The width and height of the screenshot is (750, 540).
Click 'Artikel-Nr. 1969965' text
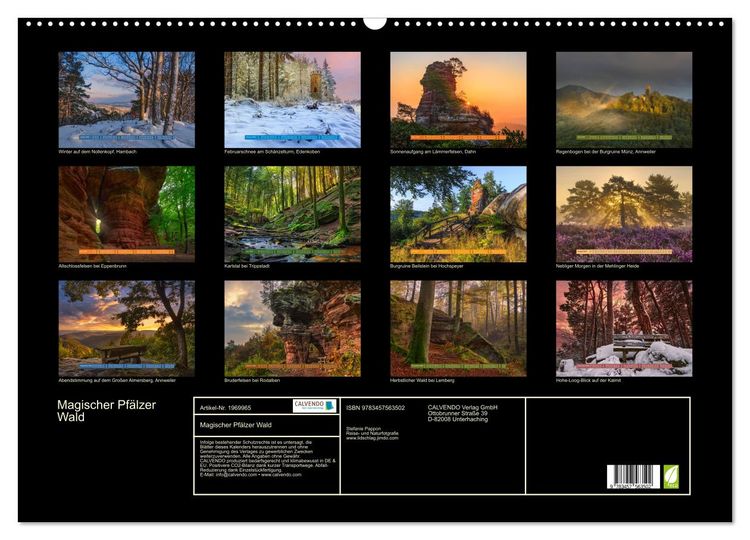tap(225, 408)
